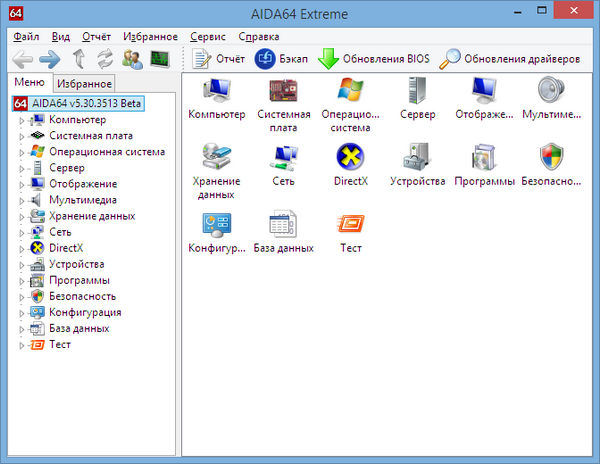
Task: Expand the Тест tree node
Action: tap(21, 344)
